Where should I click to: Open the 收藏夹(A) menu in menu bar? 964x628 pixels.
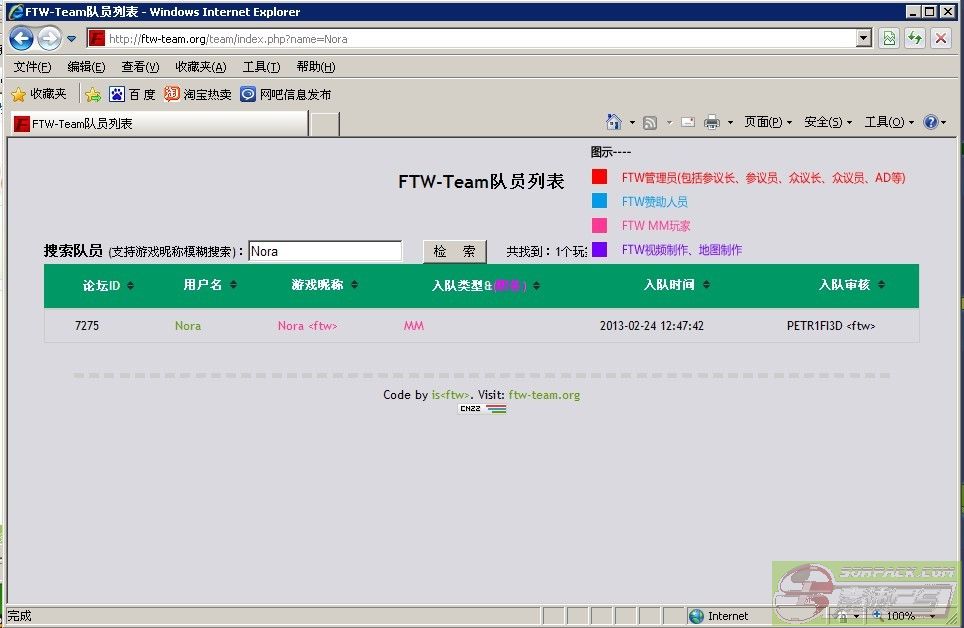[x=200, y=67]
